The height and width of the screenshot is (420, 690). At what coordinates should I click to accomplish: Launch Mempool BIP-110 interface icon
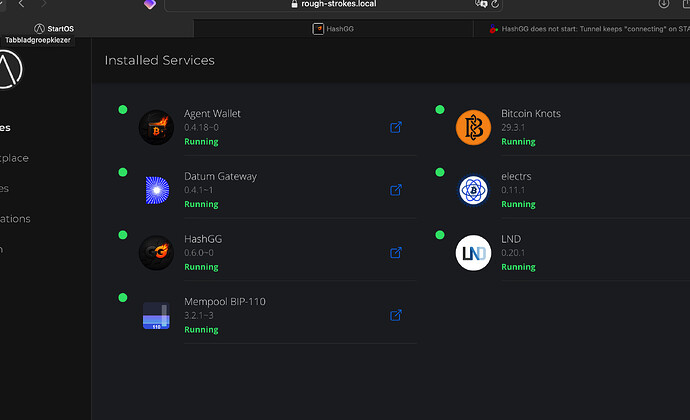396,315
